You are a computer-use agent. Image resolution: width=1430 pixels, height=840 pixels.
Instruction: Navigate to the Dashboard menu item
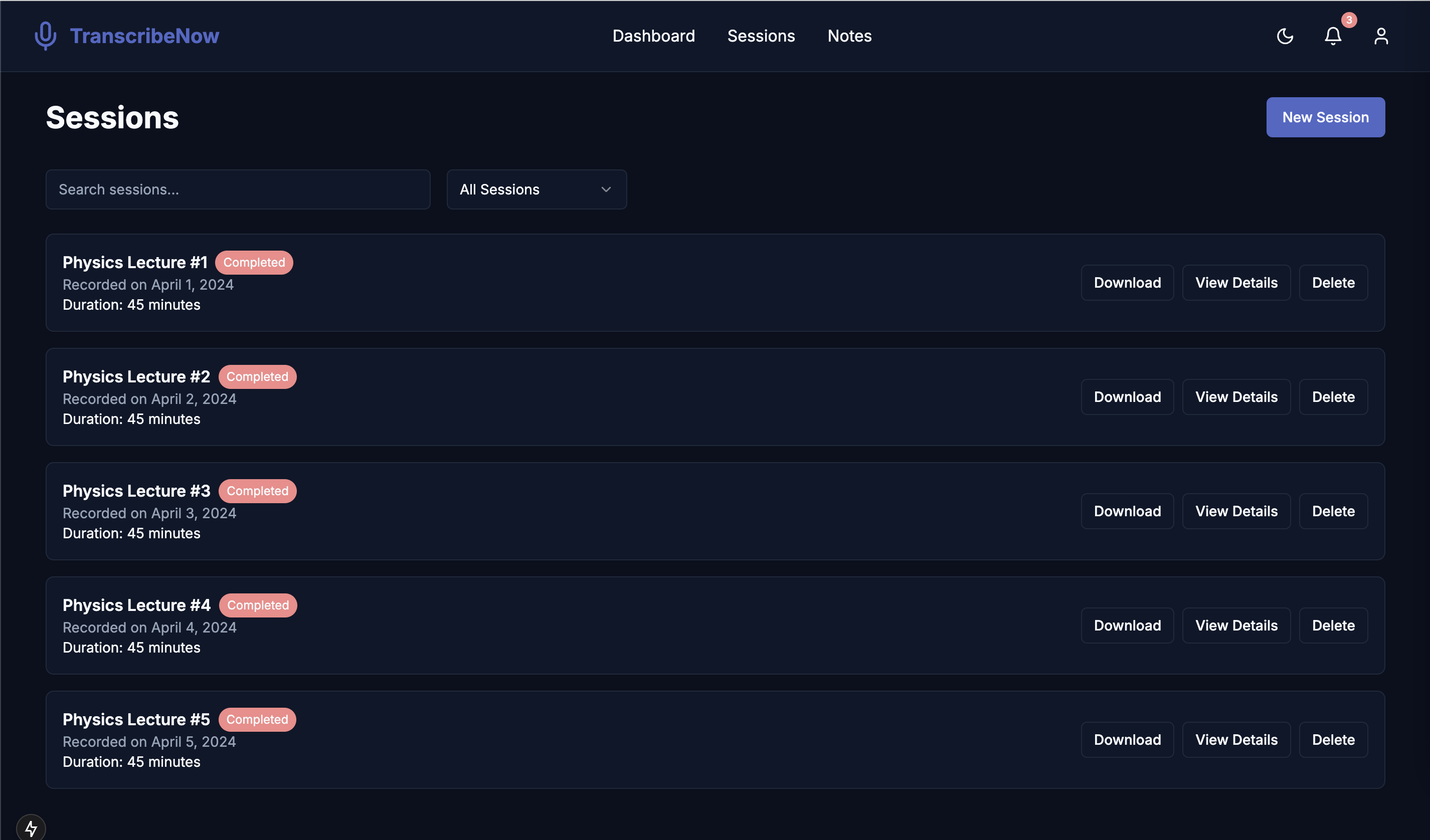654,36
